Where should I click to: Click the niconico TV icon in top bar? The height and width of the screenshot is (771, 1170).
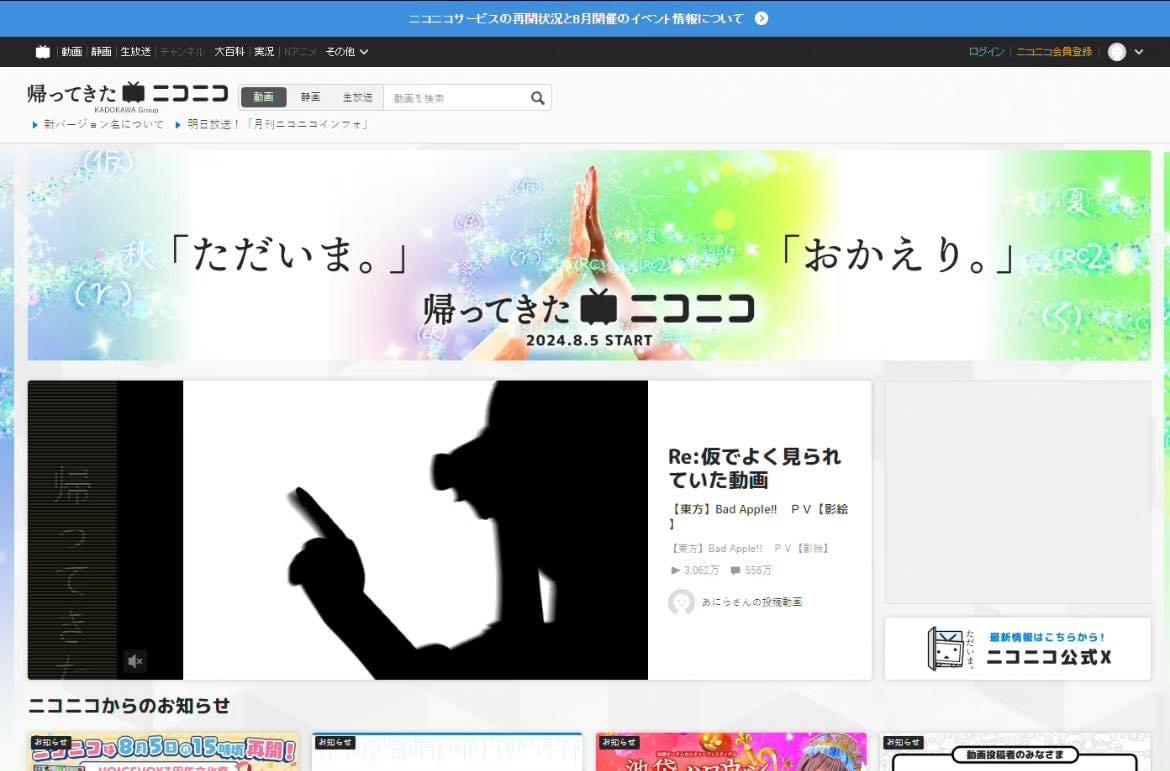coord(43,51)
